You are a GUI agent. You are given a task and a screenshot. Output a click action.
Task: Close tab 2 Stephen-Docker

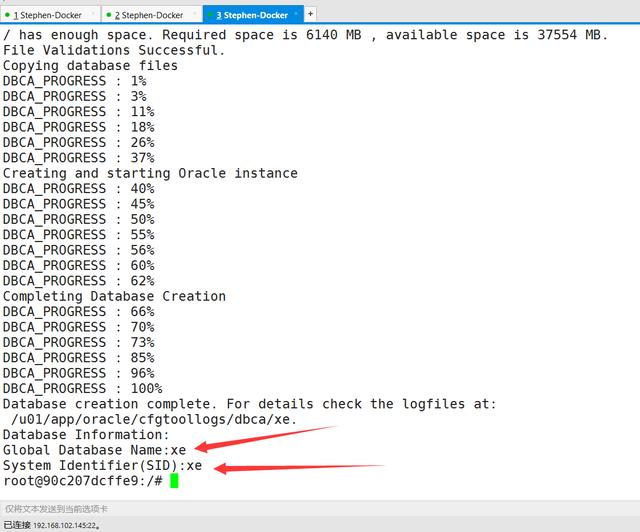[194, 15]
